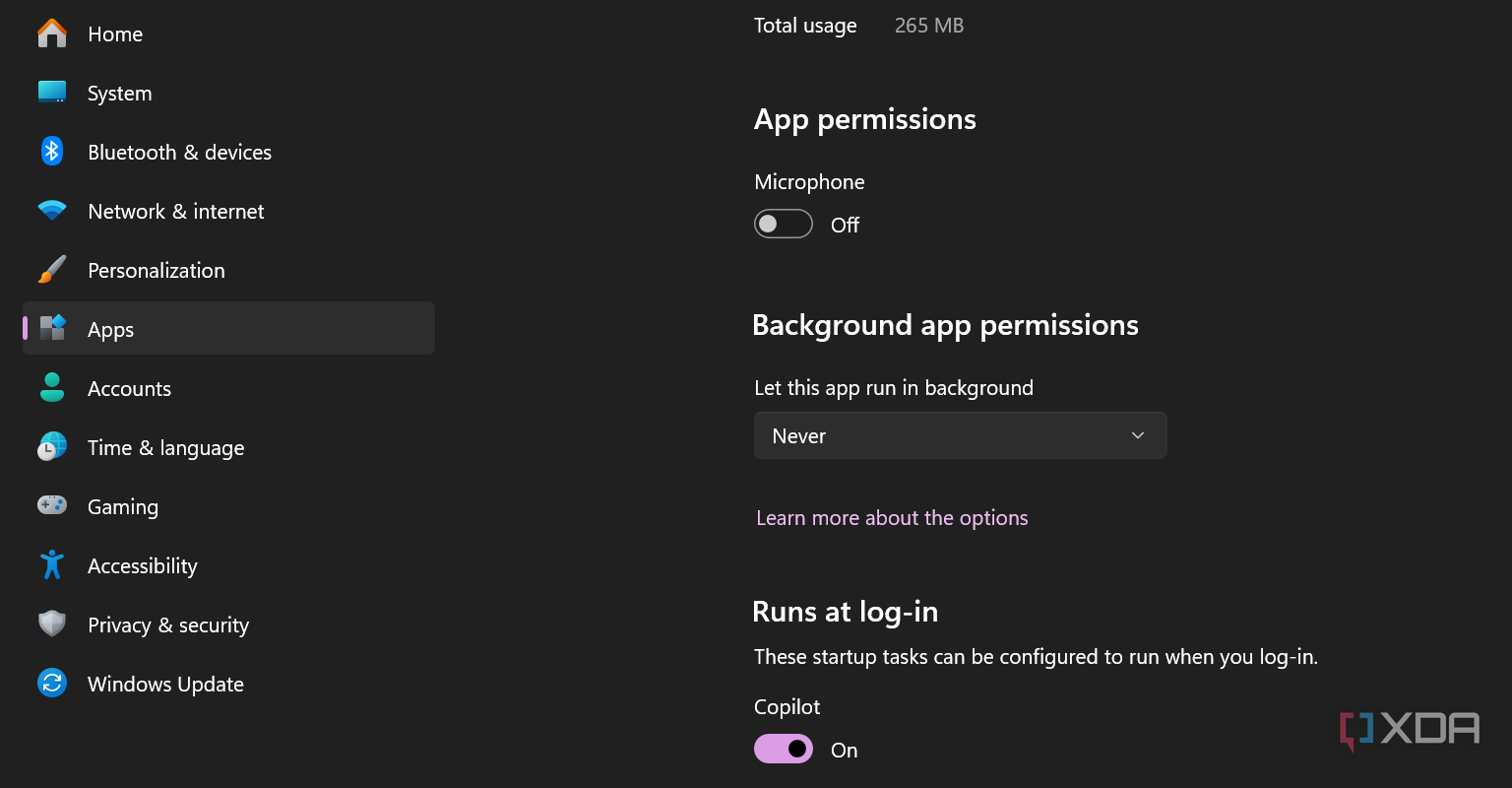Click the Apps icon in sidebar
This screenshot has height=788, width=1512.
(x=52, y=328)
